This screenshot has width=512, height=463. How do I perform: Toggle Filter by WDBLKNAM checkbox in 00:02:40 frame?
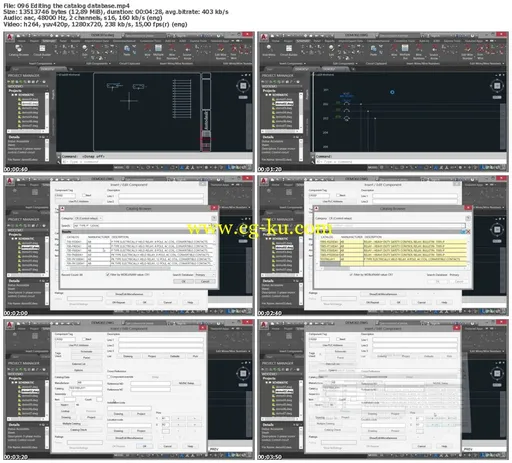351,275
